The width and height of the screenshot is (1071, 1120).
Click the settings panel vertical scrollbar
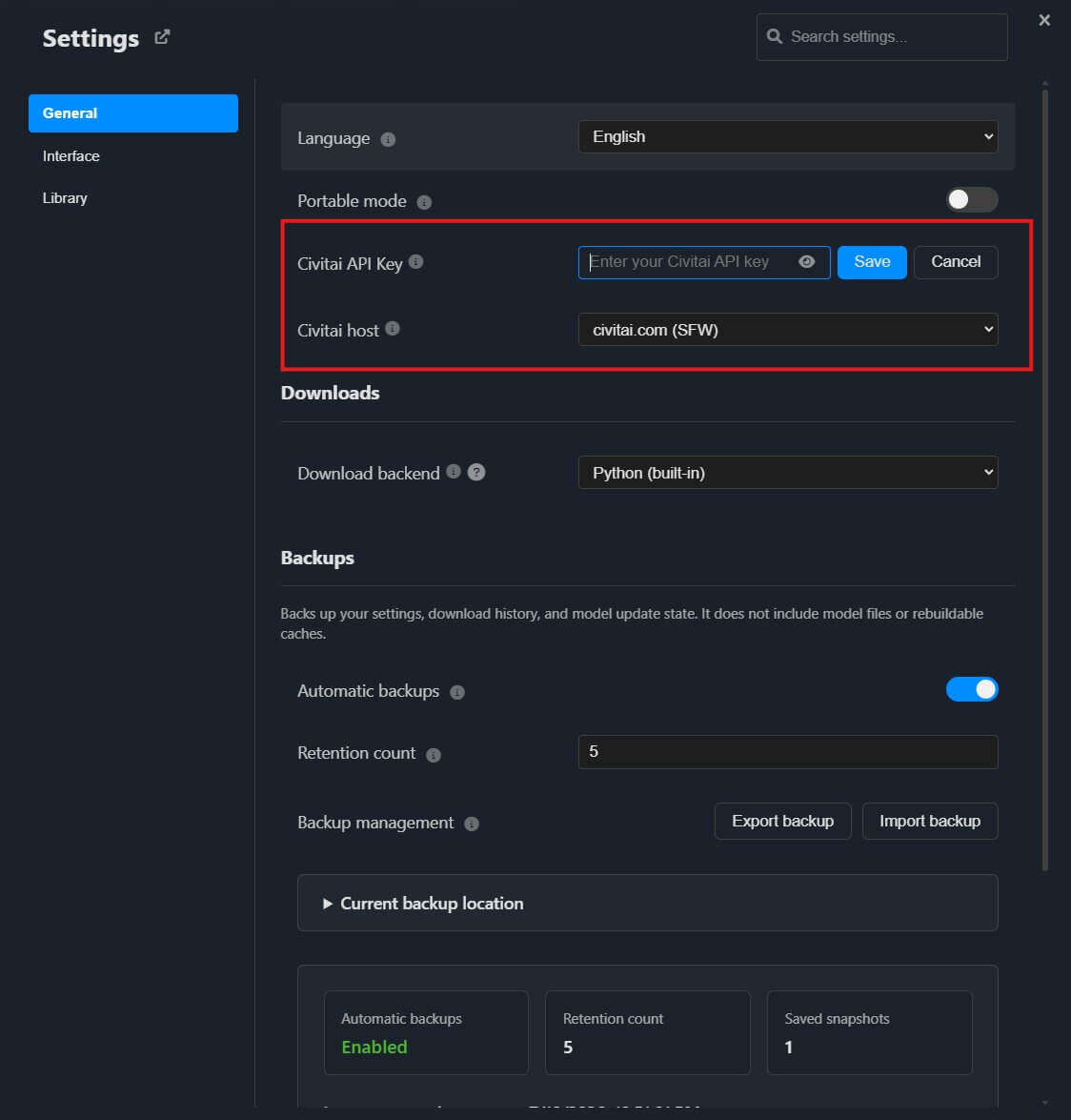point(1044,479)
